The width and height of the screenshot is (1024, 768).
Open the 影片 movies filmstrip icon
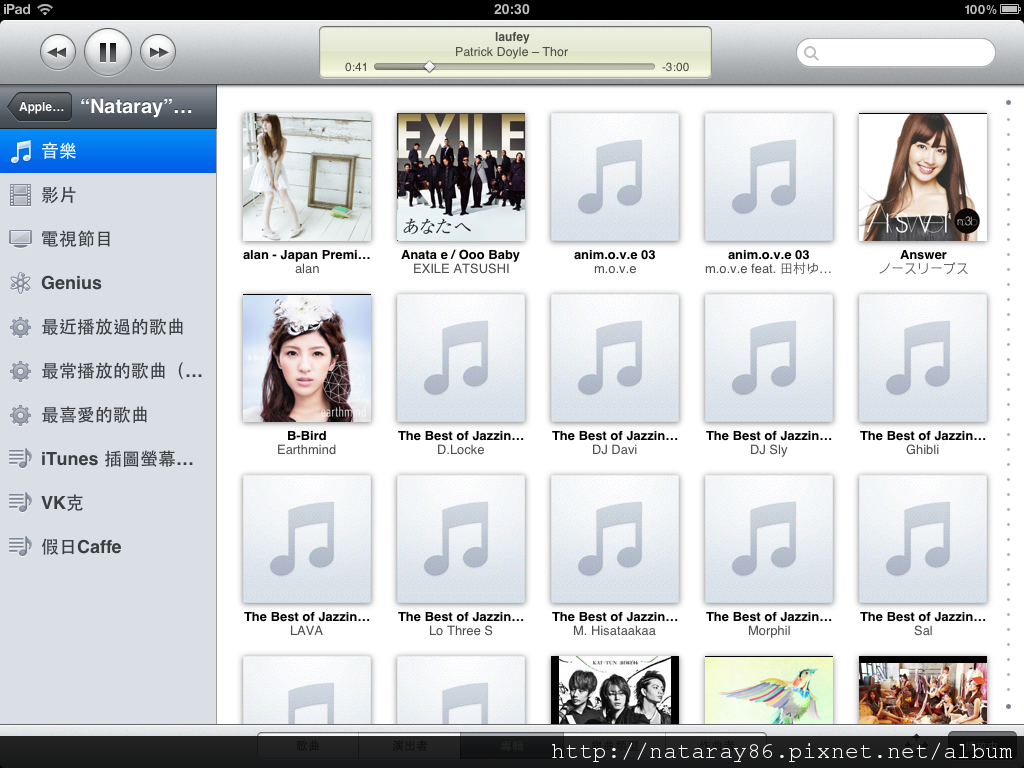(x=20, y=195)
